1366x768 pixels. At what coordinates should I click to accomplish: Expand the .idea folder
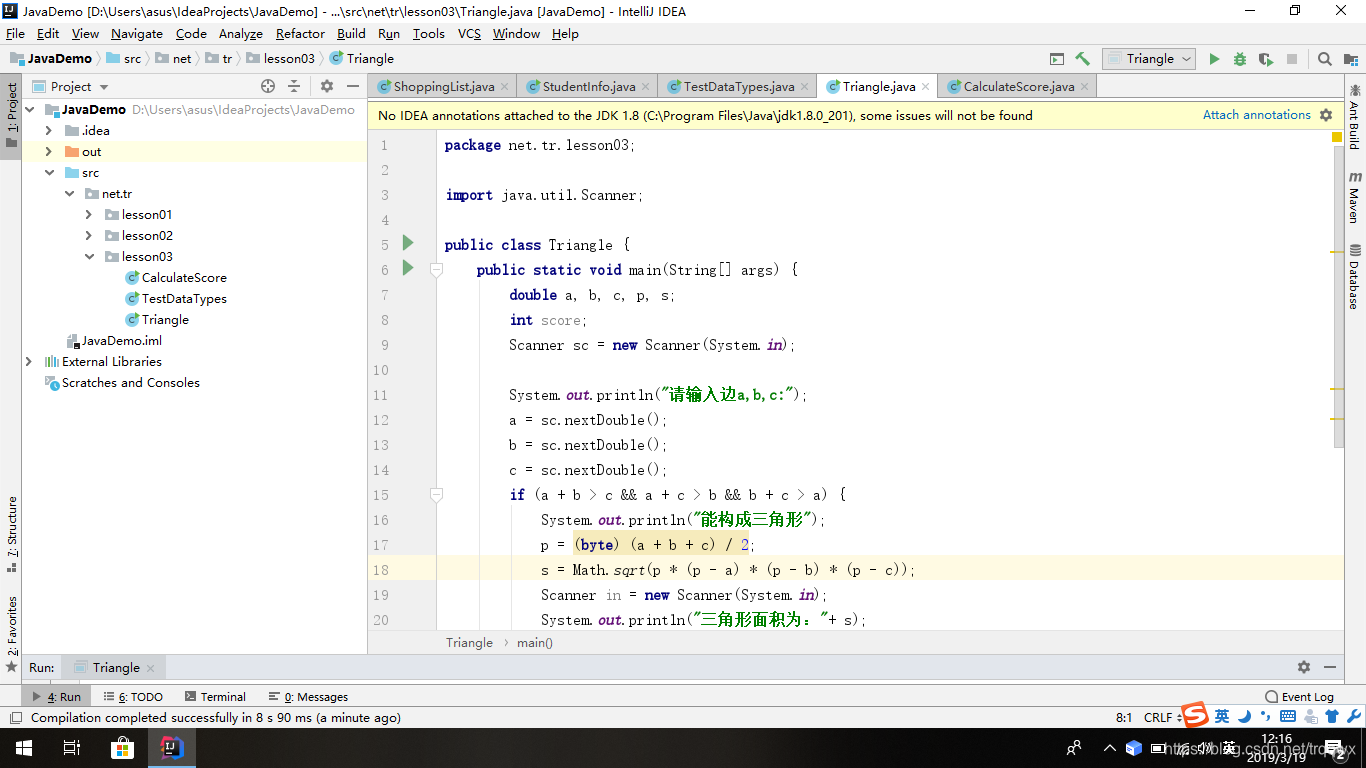click(49, 131)
